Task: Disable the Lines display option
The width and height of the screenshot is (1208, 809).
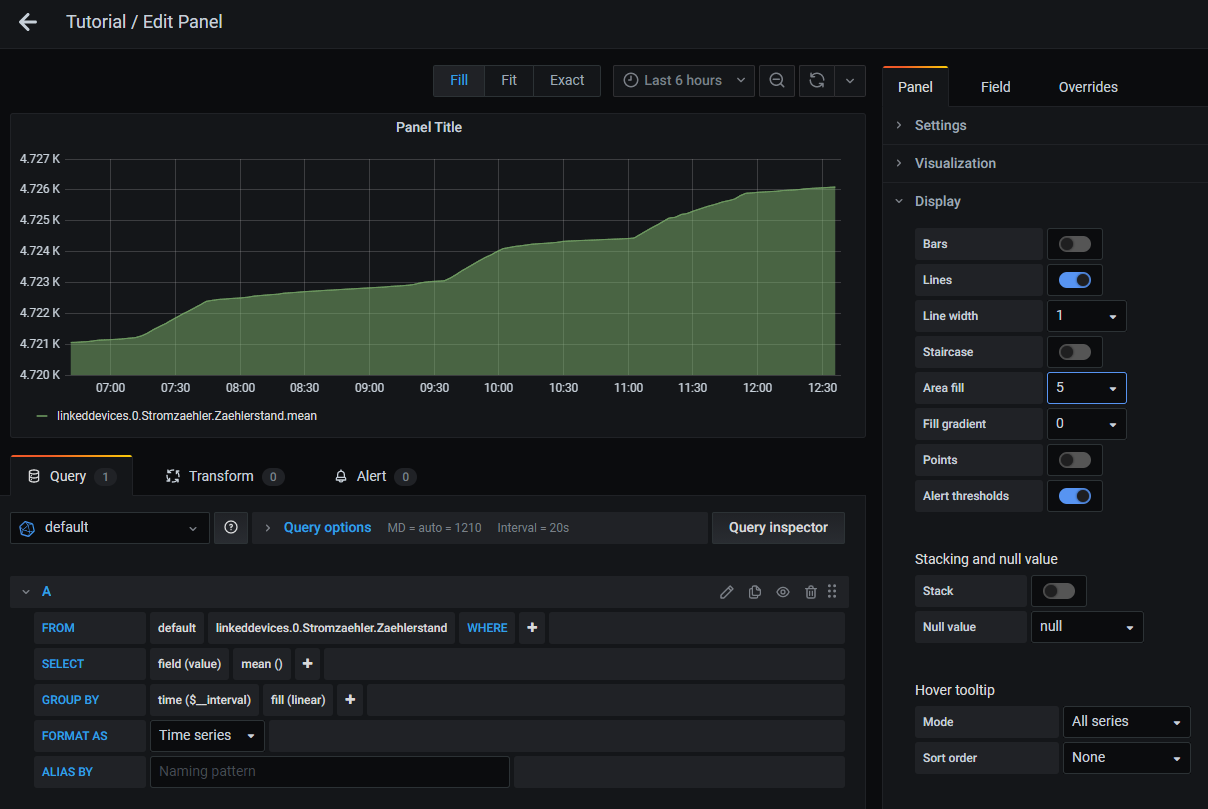Action: pyautogui.click(x=1074, y=279)
